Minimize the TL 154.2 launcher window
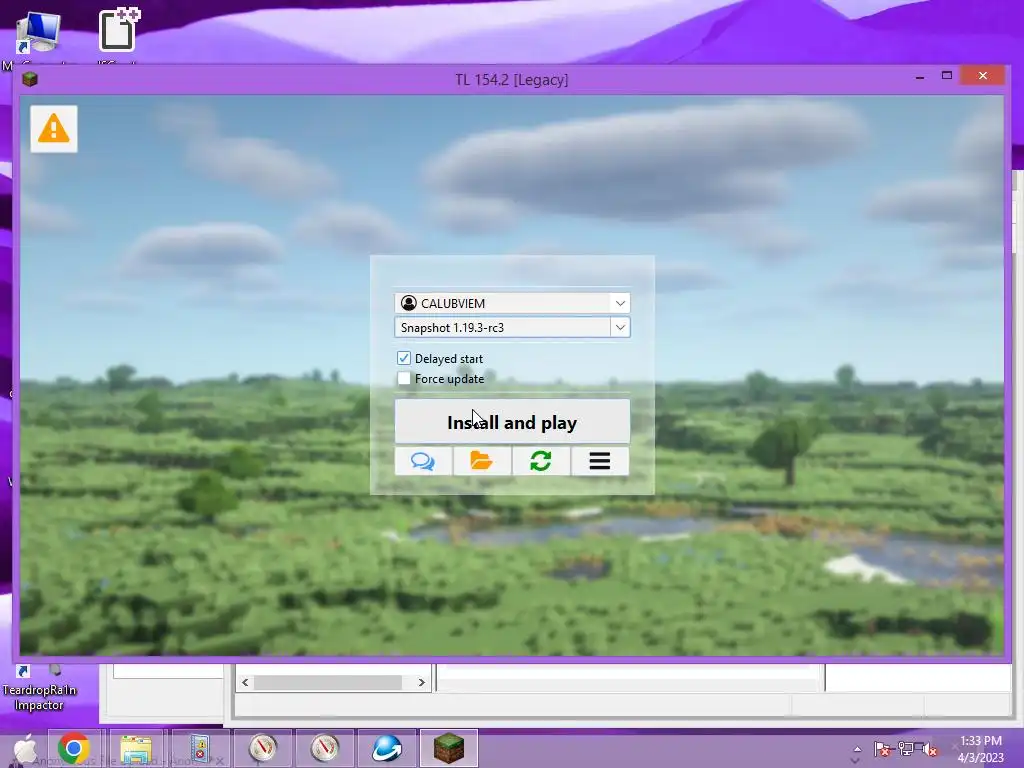Image resolution: width=1024 pixels, height=768 pixels. click(920, 77)
